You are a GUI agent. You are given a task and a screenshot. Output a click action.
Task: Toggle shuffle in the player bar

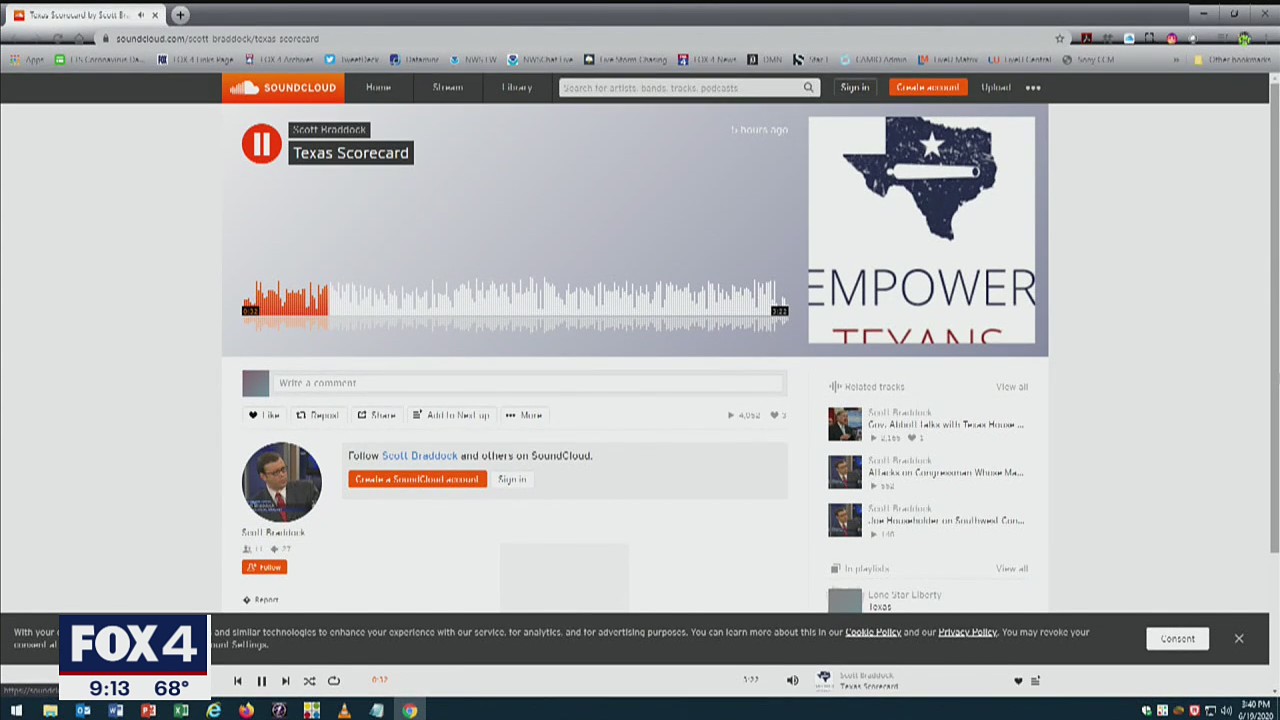(309, 681)
